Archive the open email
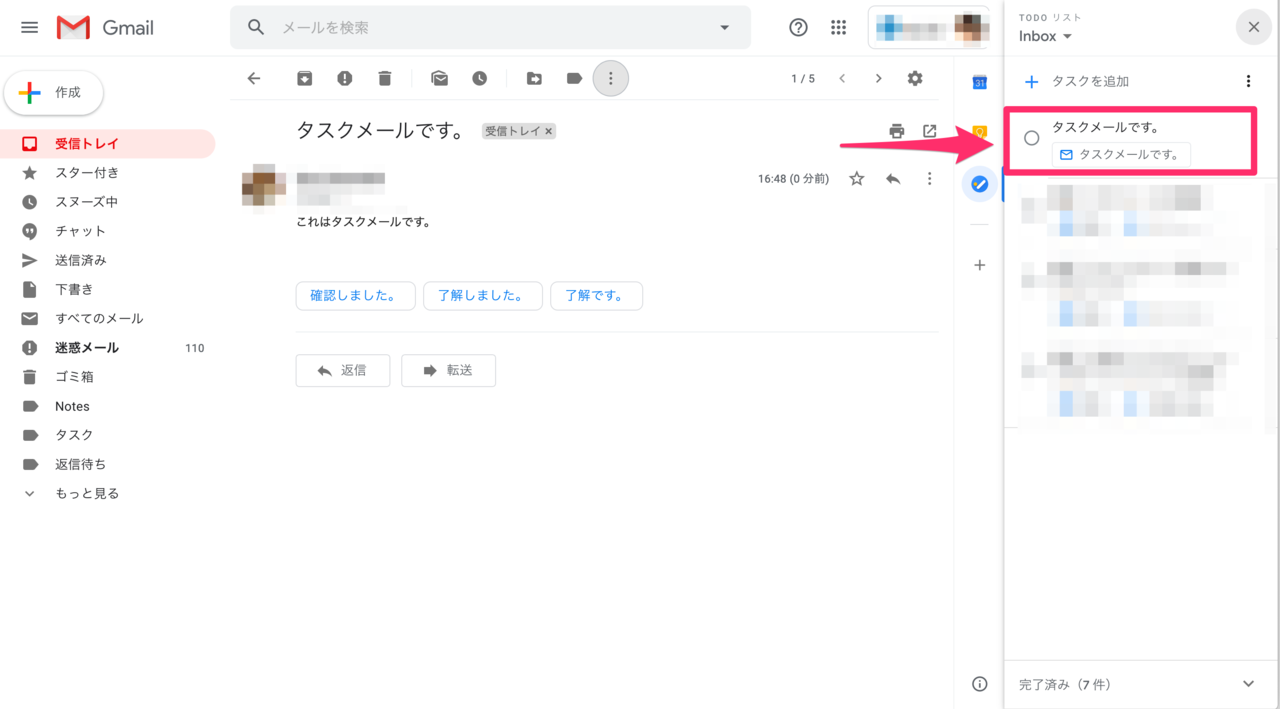1280x709 pixels. (304, 78)
